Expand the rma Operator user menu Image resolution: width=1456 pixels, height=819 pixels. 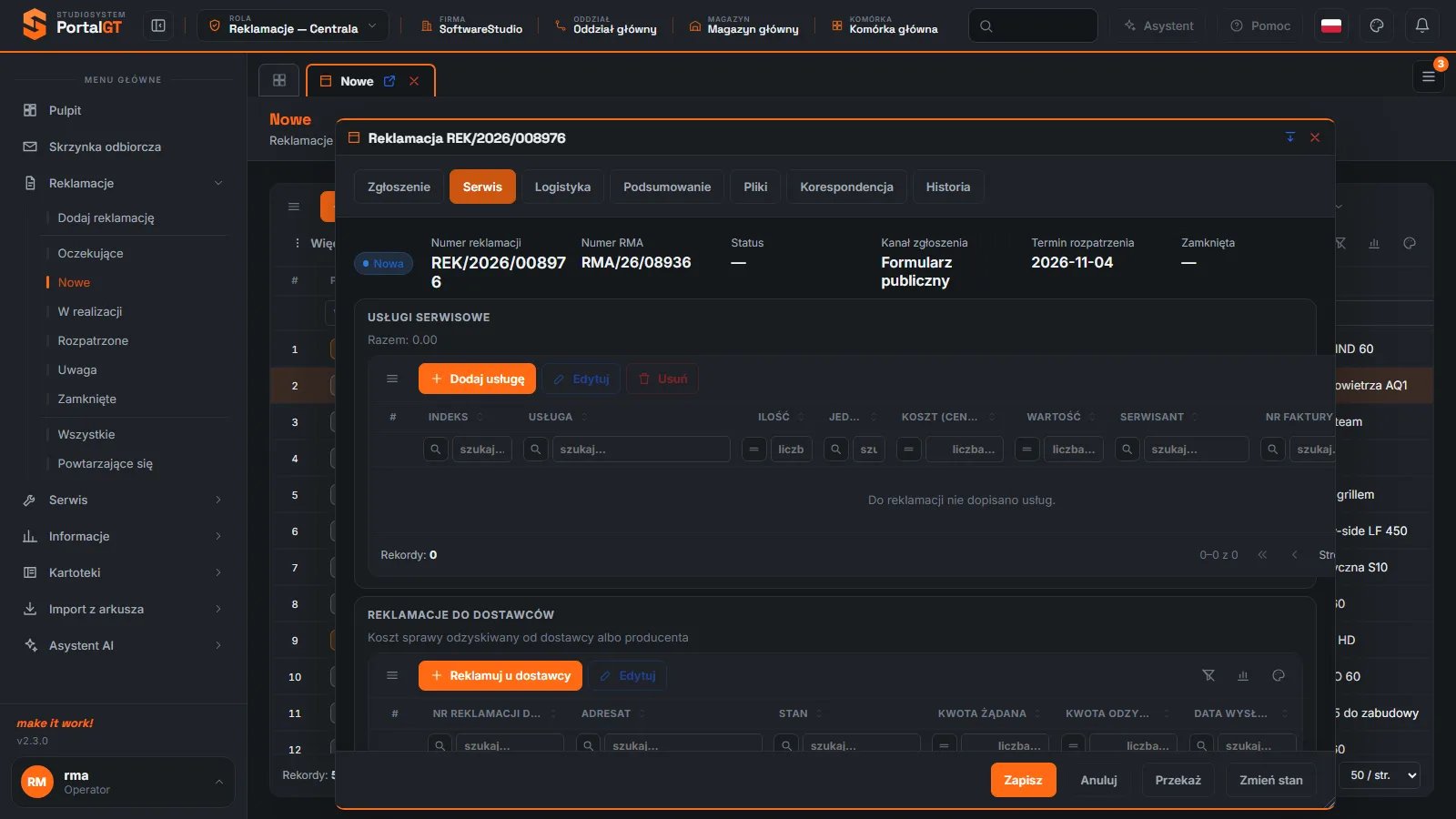pos(123,782)
